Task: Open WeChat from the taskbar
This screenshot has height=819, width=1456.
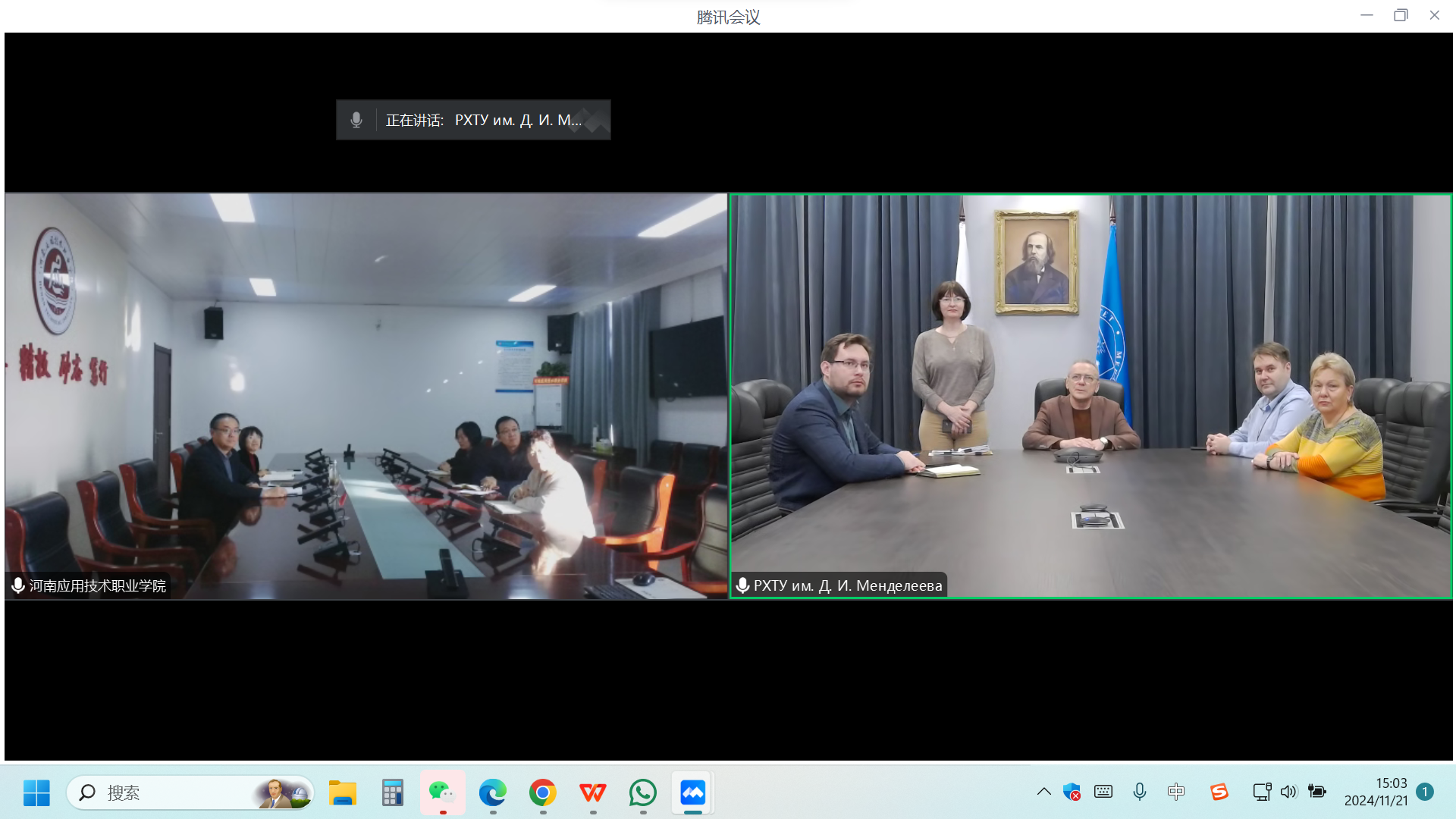Action: pyautogui.click(x=442, y=793)
